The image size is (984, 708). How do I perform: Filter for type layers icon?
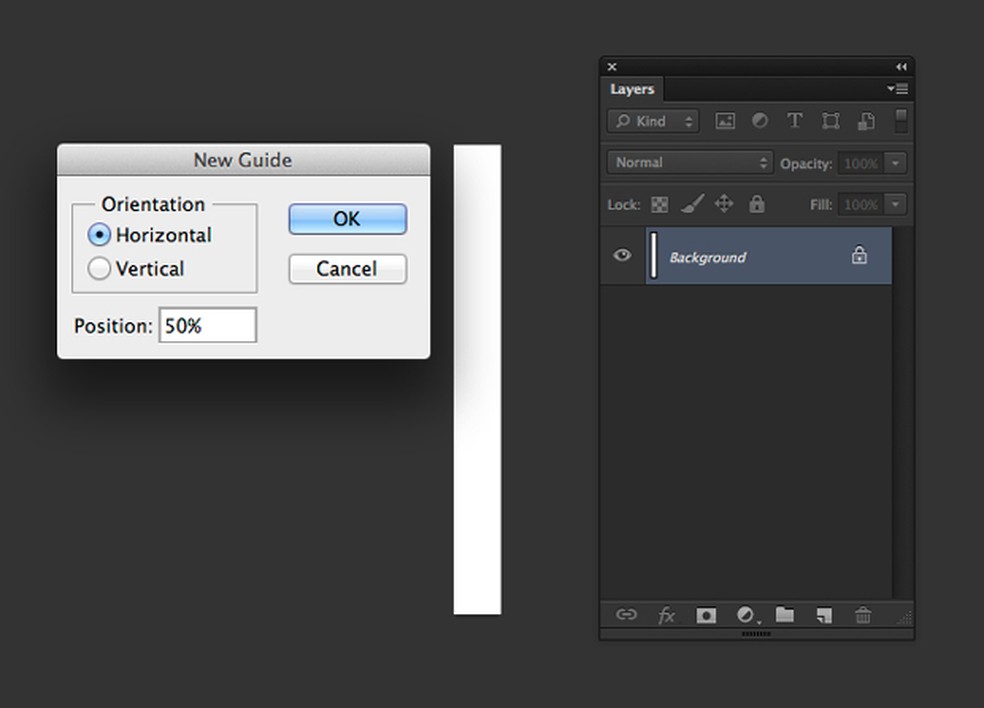pyautogui.click(x=795, y=121)
